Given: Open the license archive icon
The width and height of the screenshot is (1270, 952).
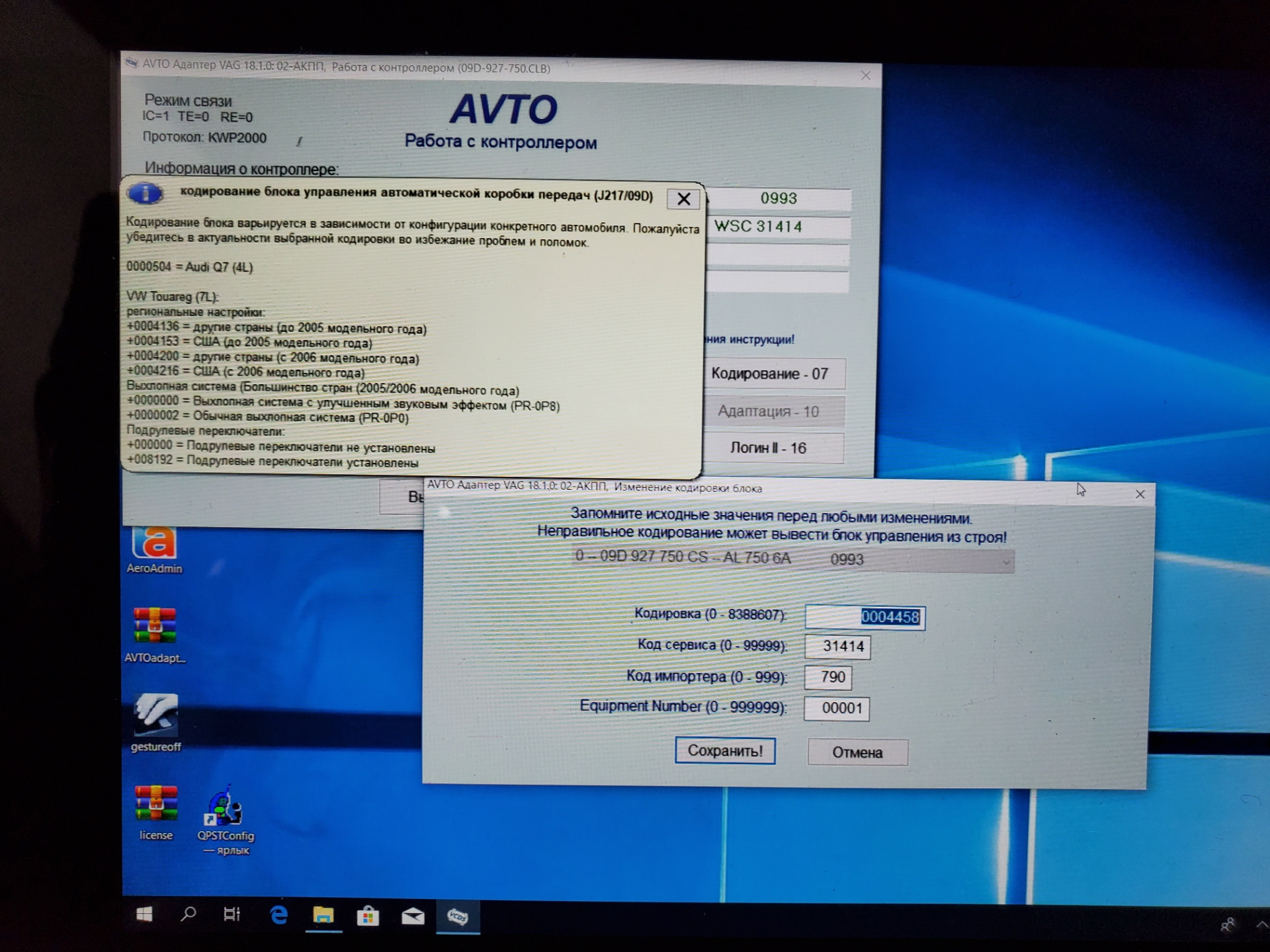Looking at the screenshot, I should point(155,803).
